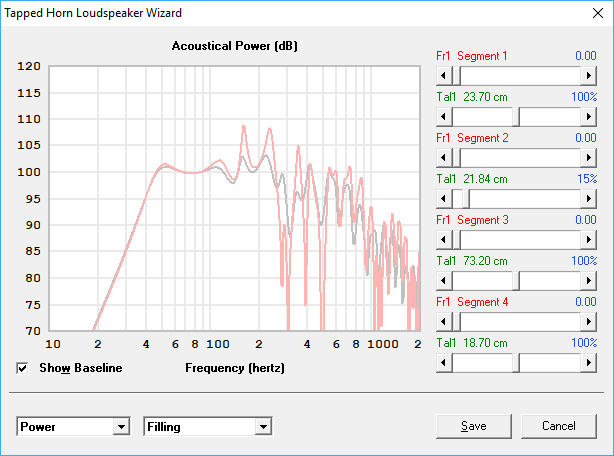Viewport: 614px width, 456px height.
Task: Click right arrow of Tal1 21.84 cm slider
Action: click(589, 199)
